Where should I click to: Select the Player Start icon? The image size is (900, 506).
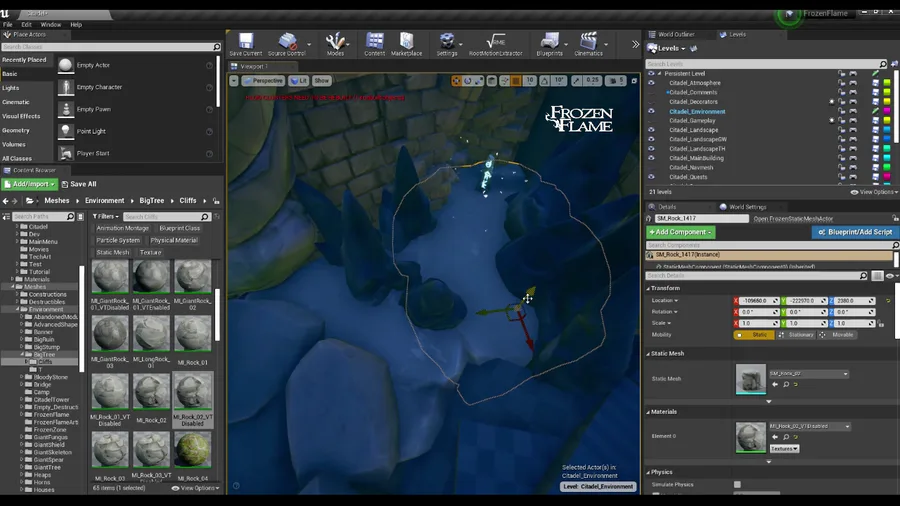pos(65,153)
